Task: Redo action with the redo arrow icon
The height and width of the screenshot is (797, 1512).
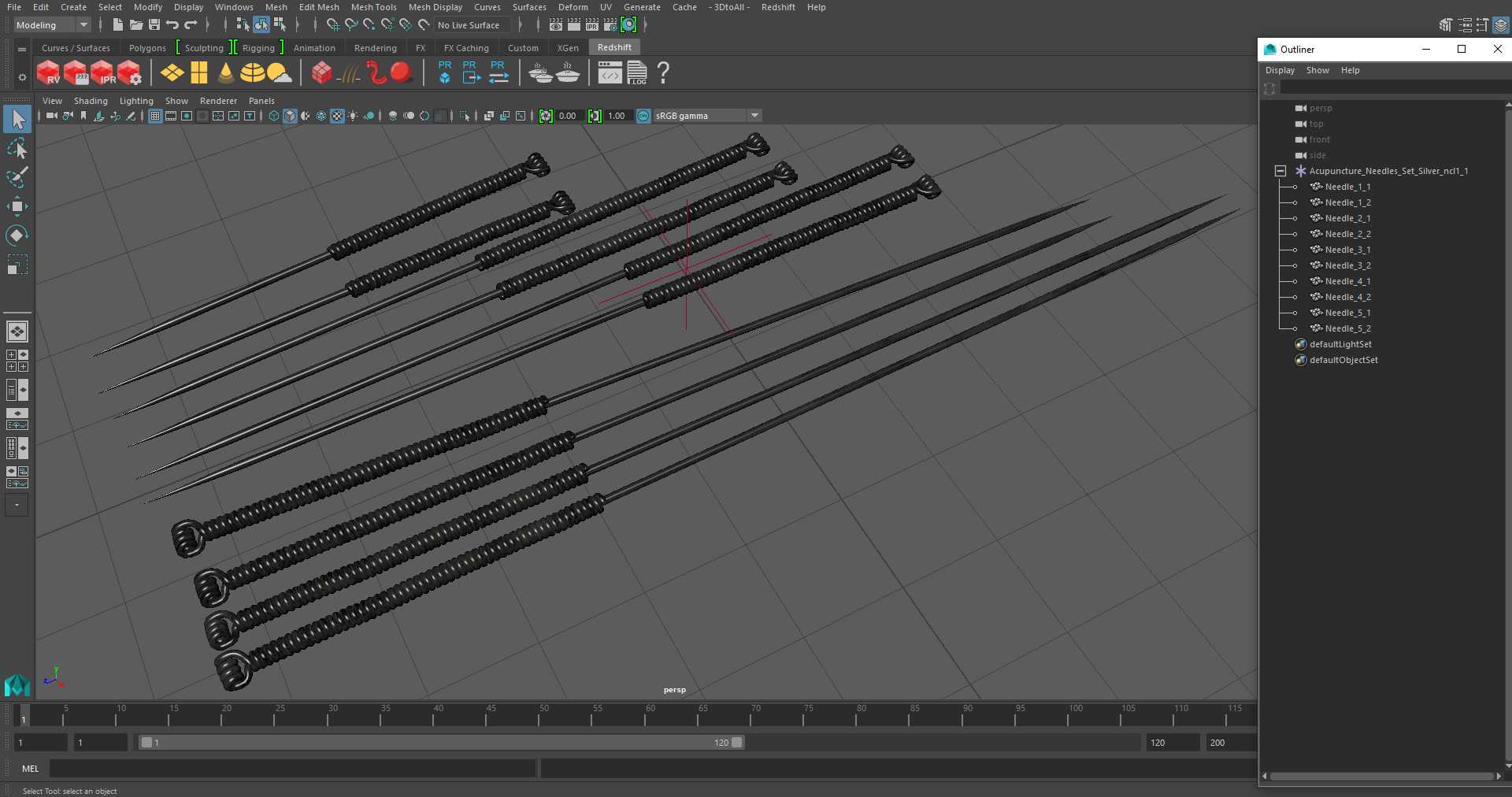Action: 191,25
